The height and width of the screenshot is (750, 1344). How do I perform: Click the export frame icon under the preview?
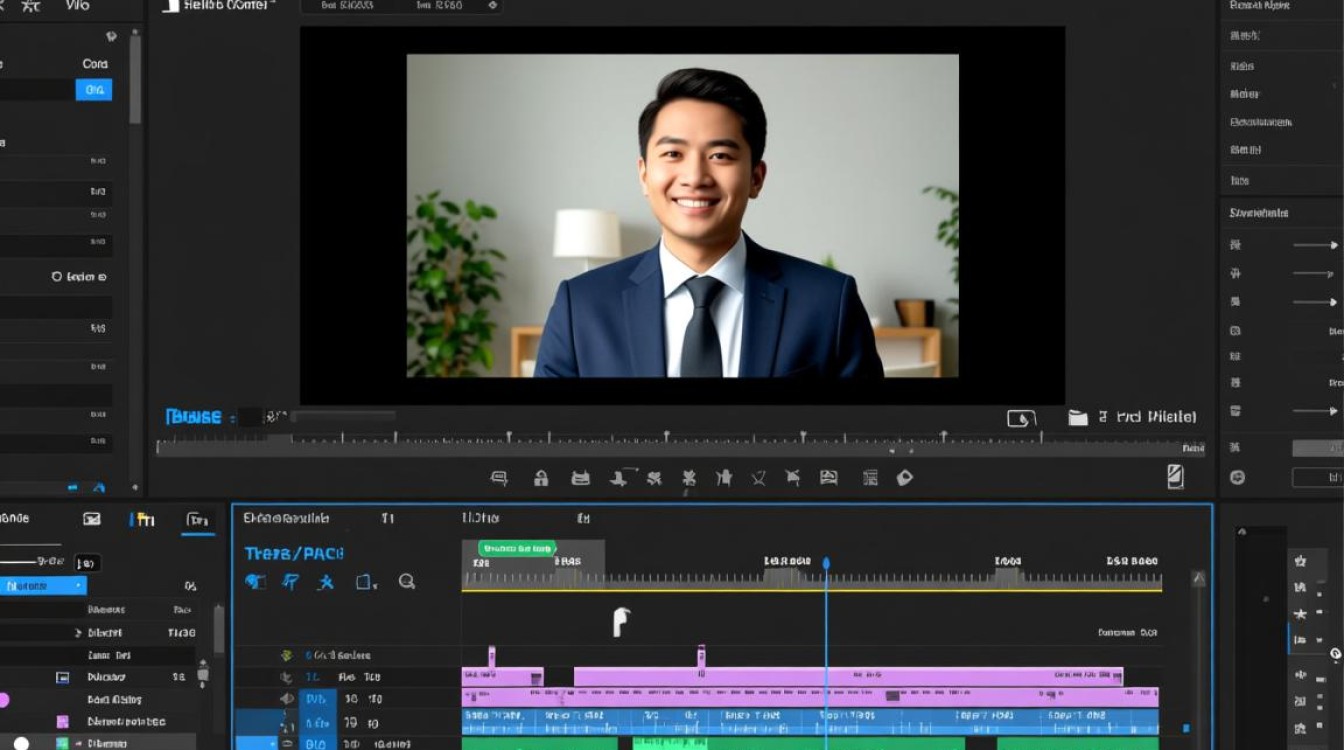point(1021,418)
